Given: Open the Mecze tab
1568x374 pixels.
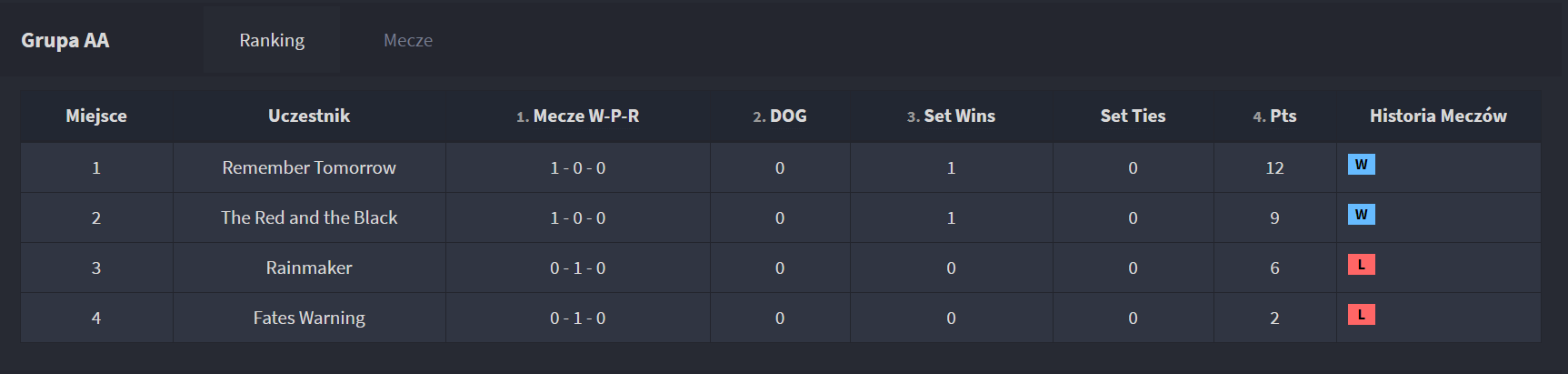Looking at the screenshot, I should coord(408,40).
